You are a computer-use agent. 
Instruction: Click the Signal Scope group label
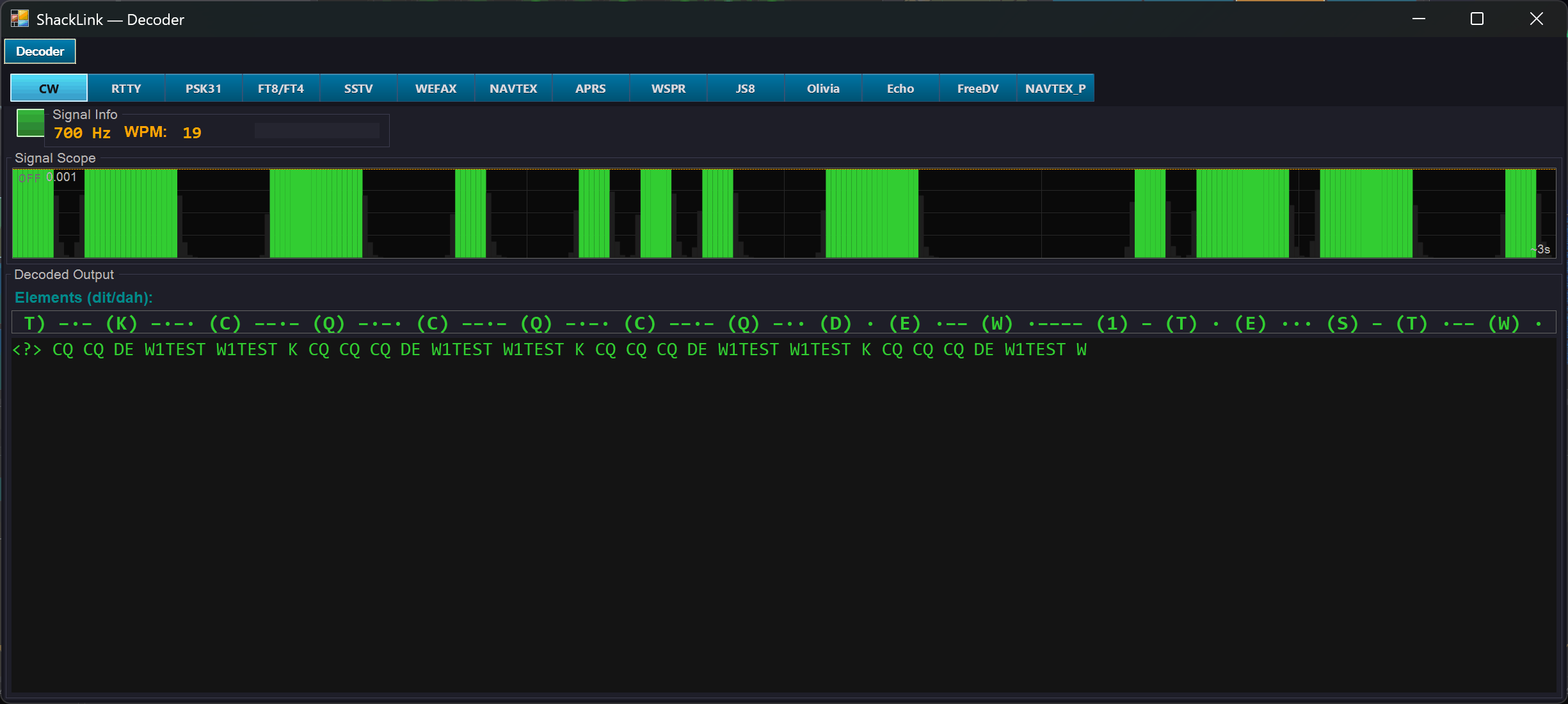[x=55, y=158]
